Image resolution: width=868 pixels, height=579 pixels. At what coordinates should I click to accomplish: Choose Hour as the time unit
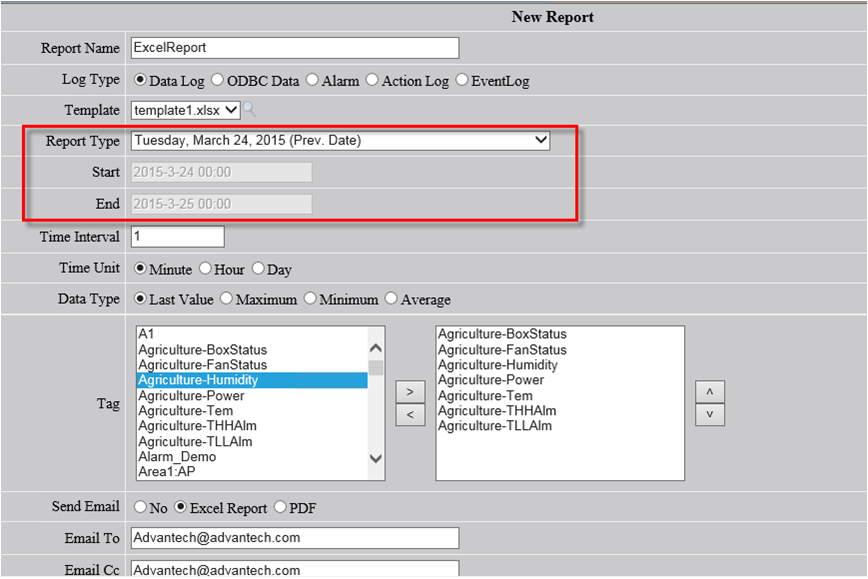pos(205,269)
